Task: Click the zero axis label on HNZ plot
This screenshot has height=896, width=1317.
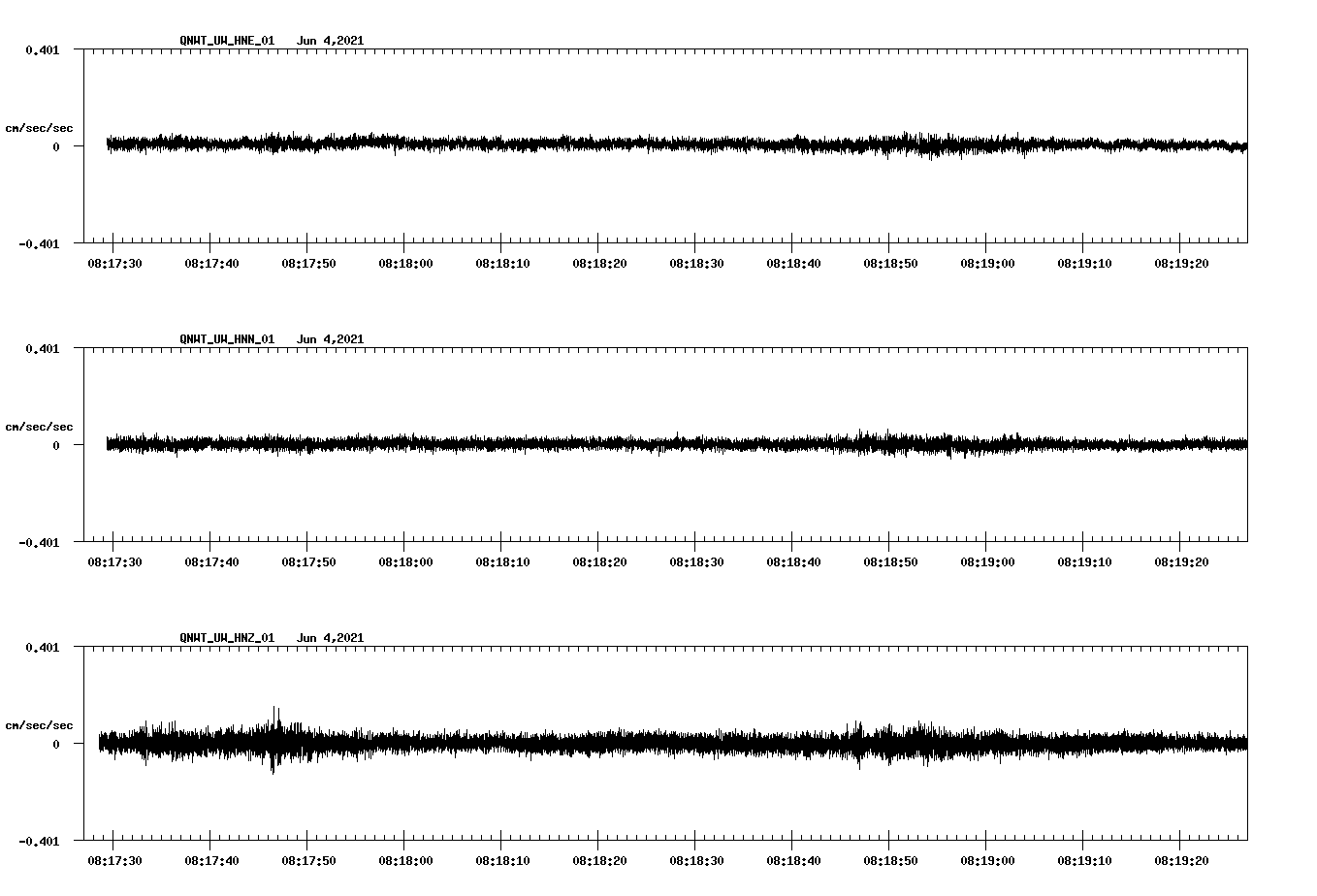Action: pyautogui.click(x=56, y=745)
